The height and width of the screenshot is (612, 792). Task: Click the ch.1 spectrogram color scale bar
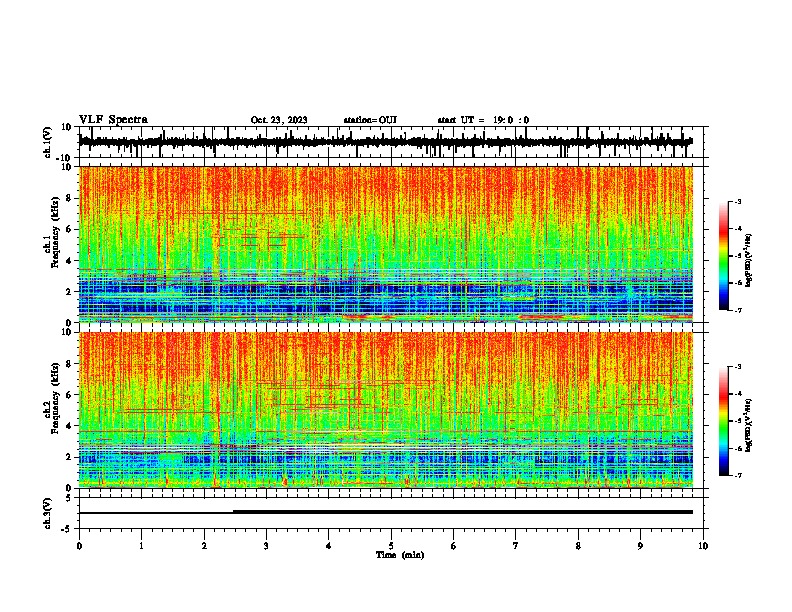(724, 256)
